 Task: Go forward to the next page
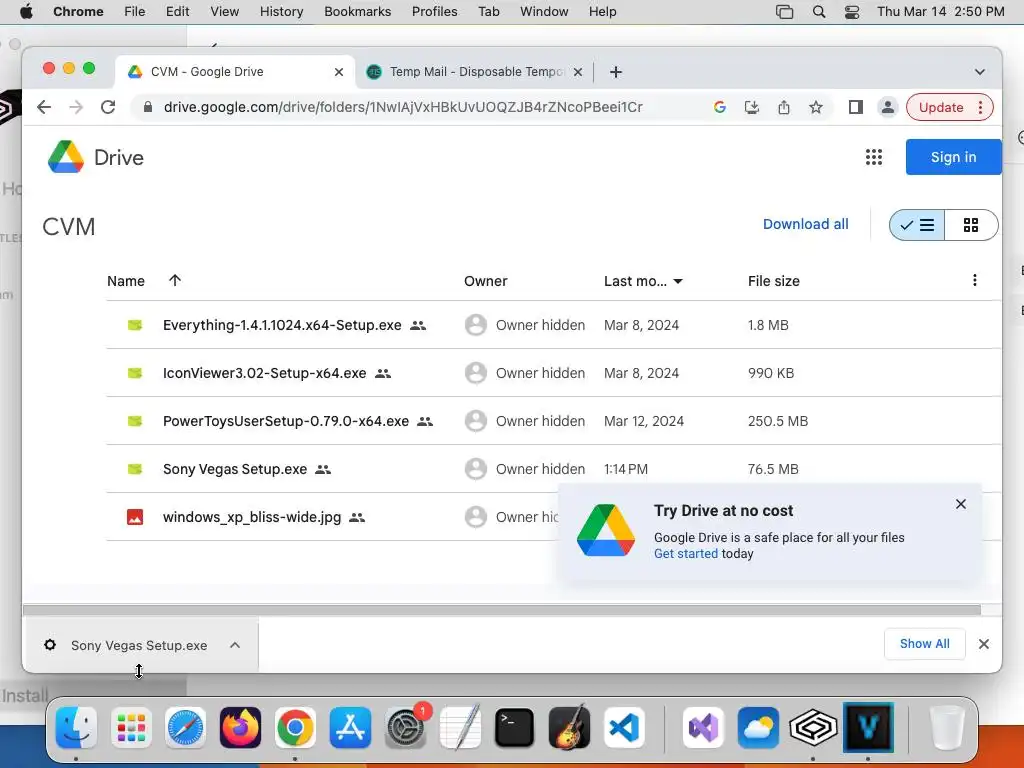click(x=76, y=107)
